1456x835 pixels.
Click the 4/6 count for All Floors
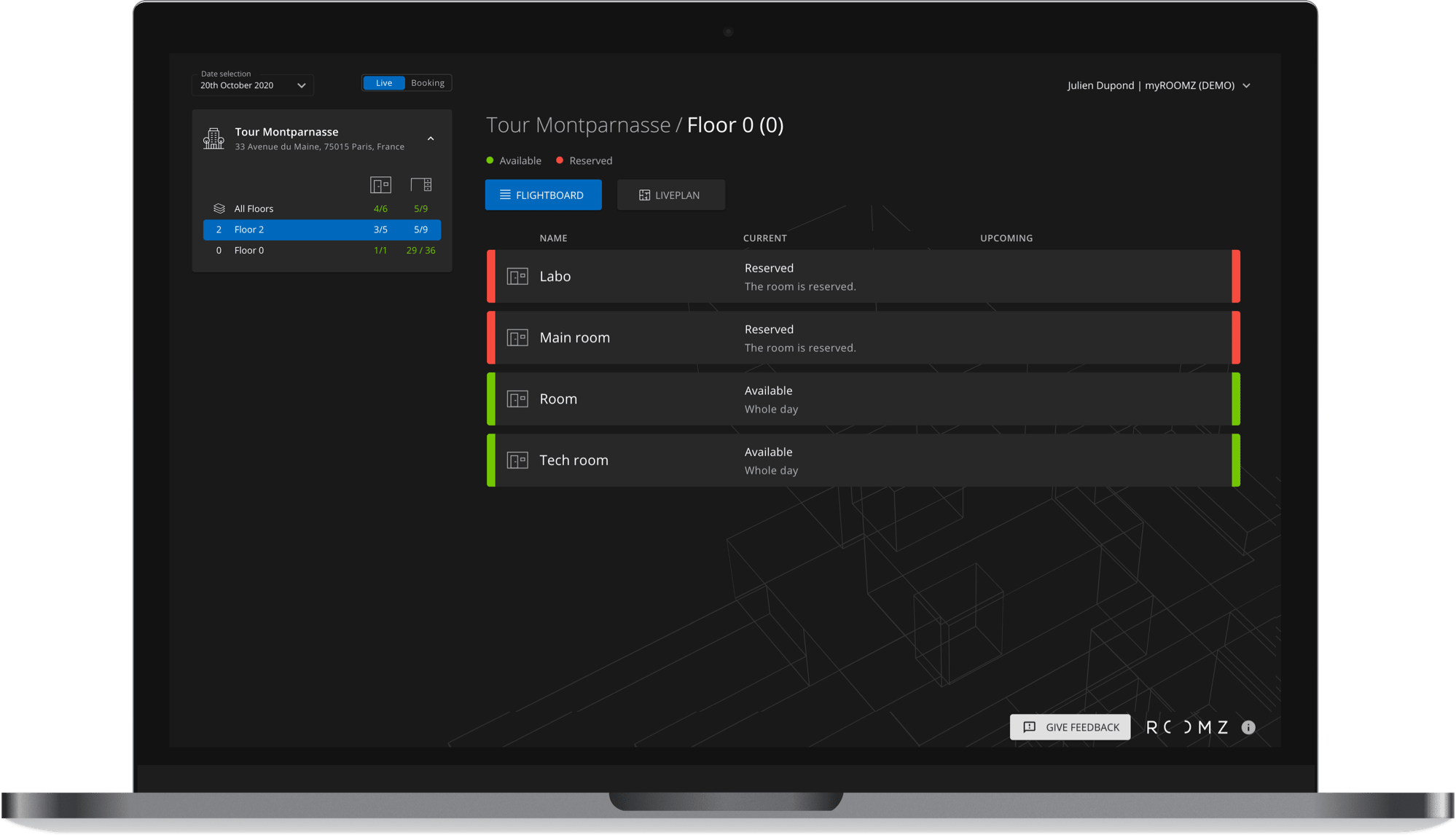tap(380, 208)
